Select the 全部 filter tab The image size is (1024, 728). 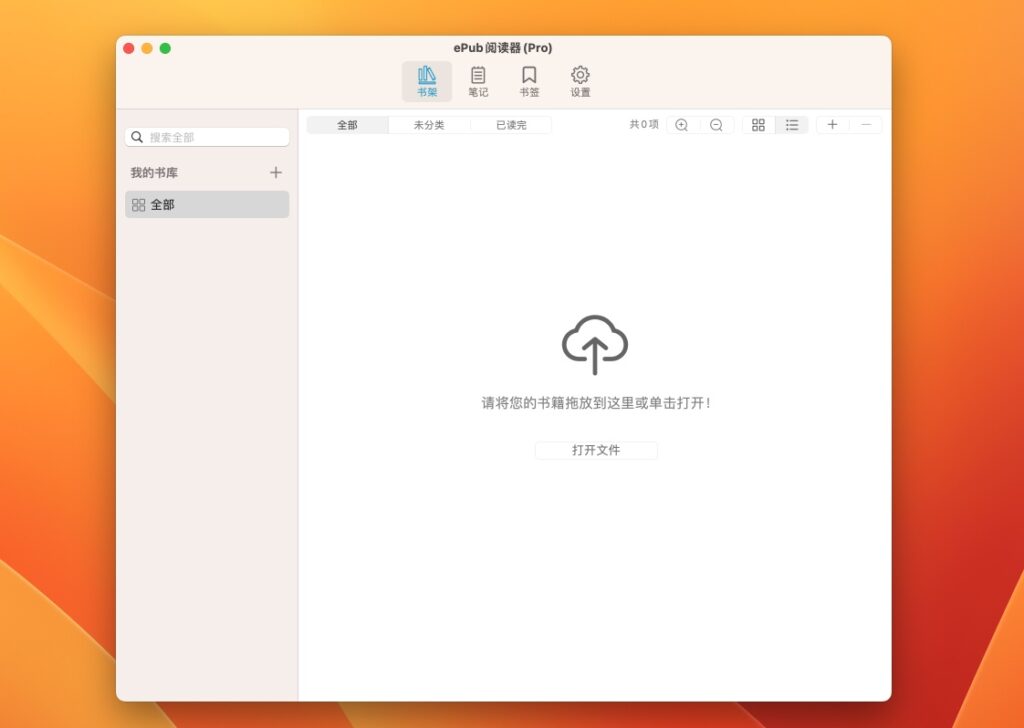point(347,124)
